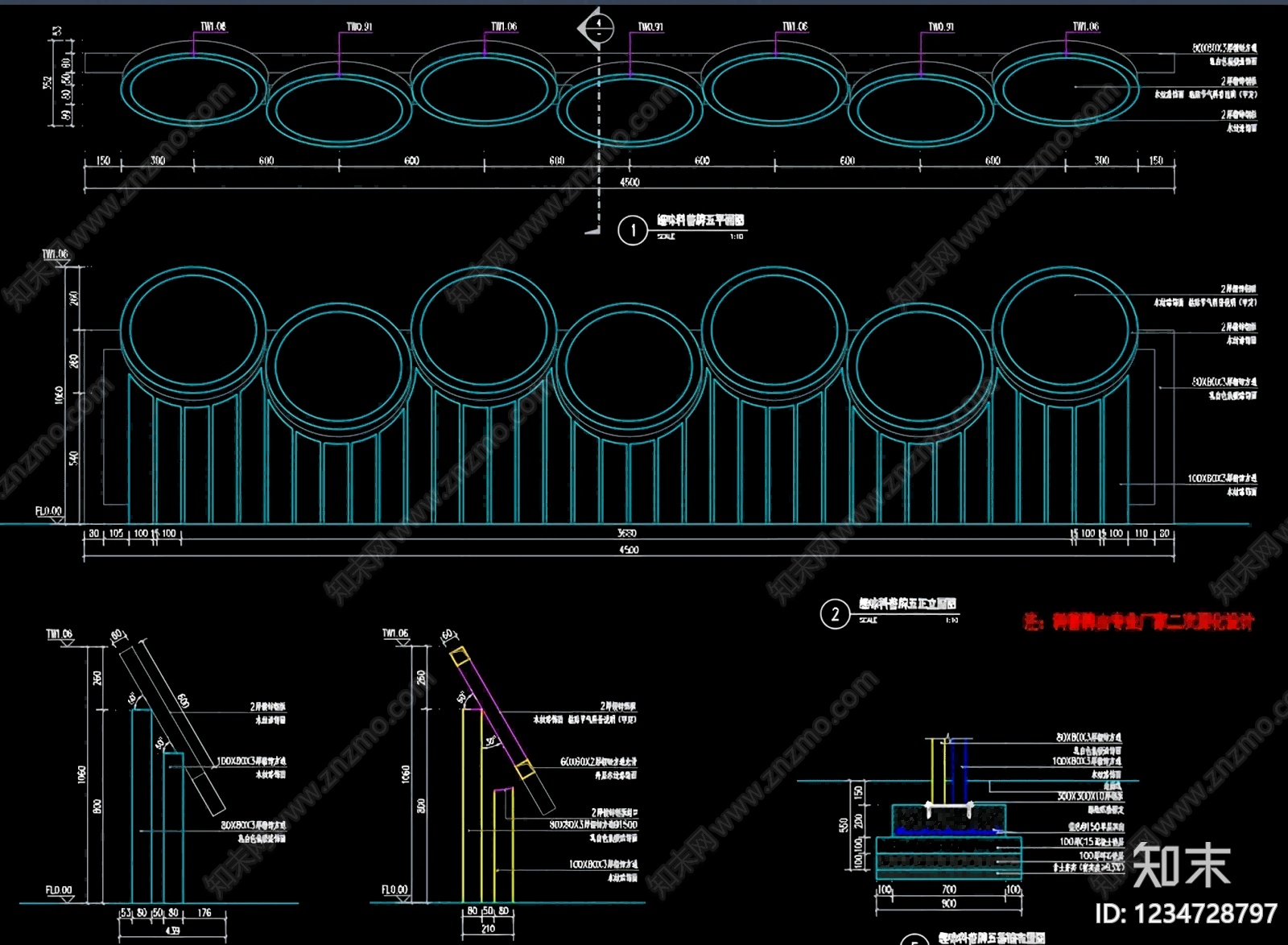The image size is (1288, 945).
Task: Select the ID: 1234728797 text
Action: [x=1186, y=914]
